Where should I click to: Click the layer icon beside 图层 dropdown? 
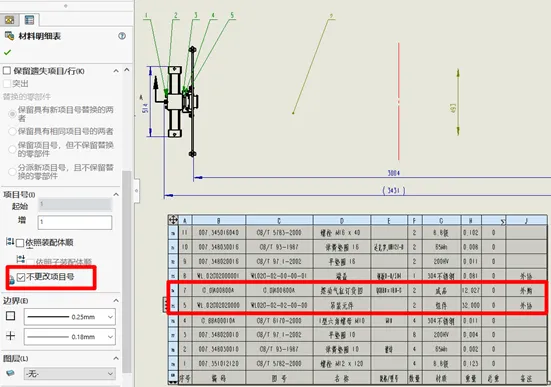[11, 373]
